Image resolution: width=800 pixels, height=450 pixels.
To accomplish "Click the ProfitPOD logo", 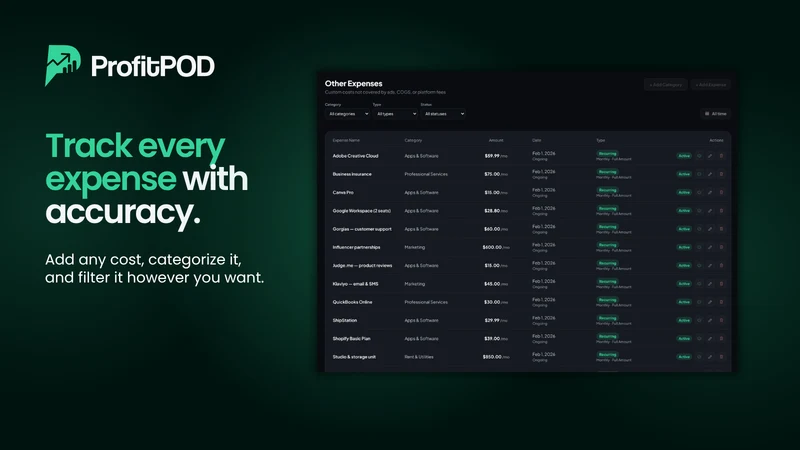I will (130, 66).
